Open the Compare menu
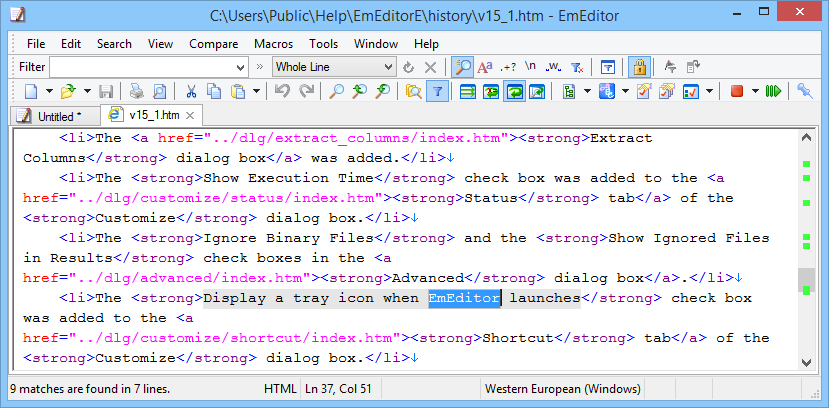The width and height of the screenshot is (829, 408). [214, 44]
